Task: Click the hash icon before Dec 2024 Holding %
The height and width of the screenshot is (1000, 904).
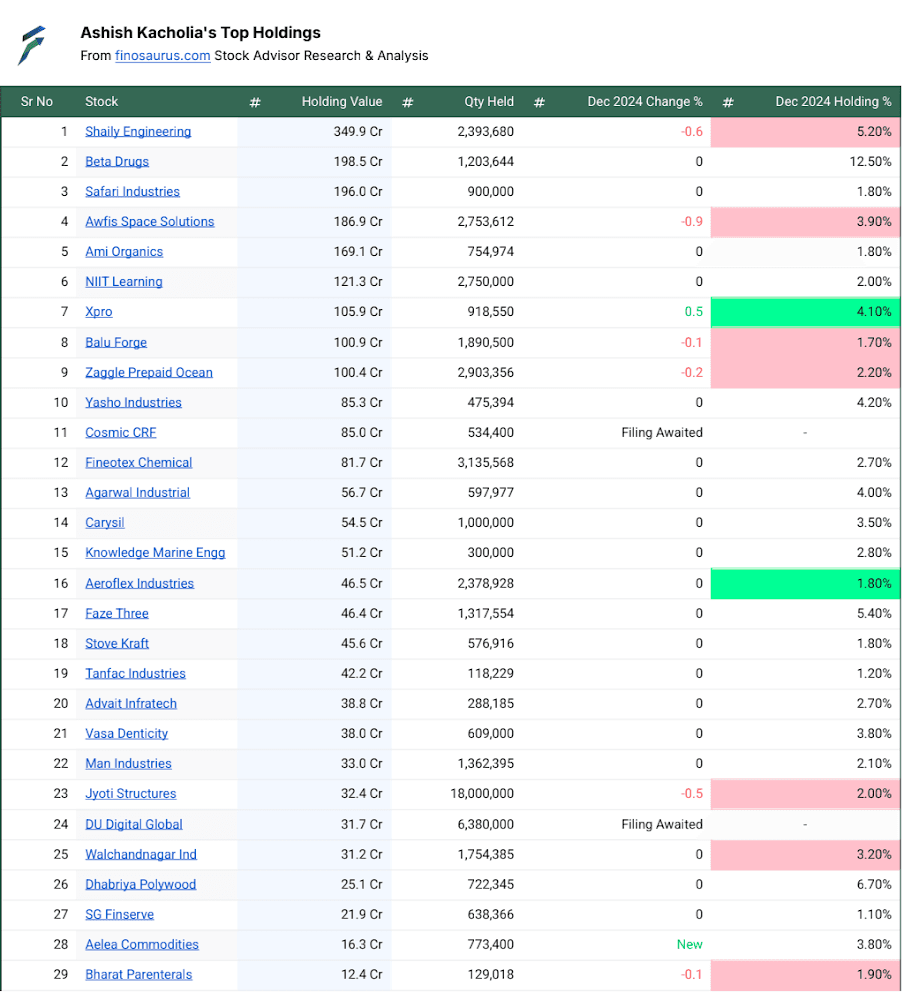Action: [728, 102]
